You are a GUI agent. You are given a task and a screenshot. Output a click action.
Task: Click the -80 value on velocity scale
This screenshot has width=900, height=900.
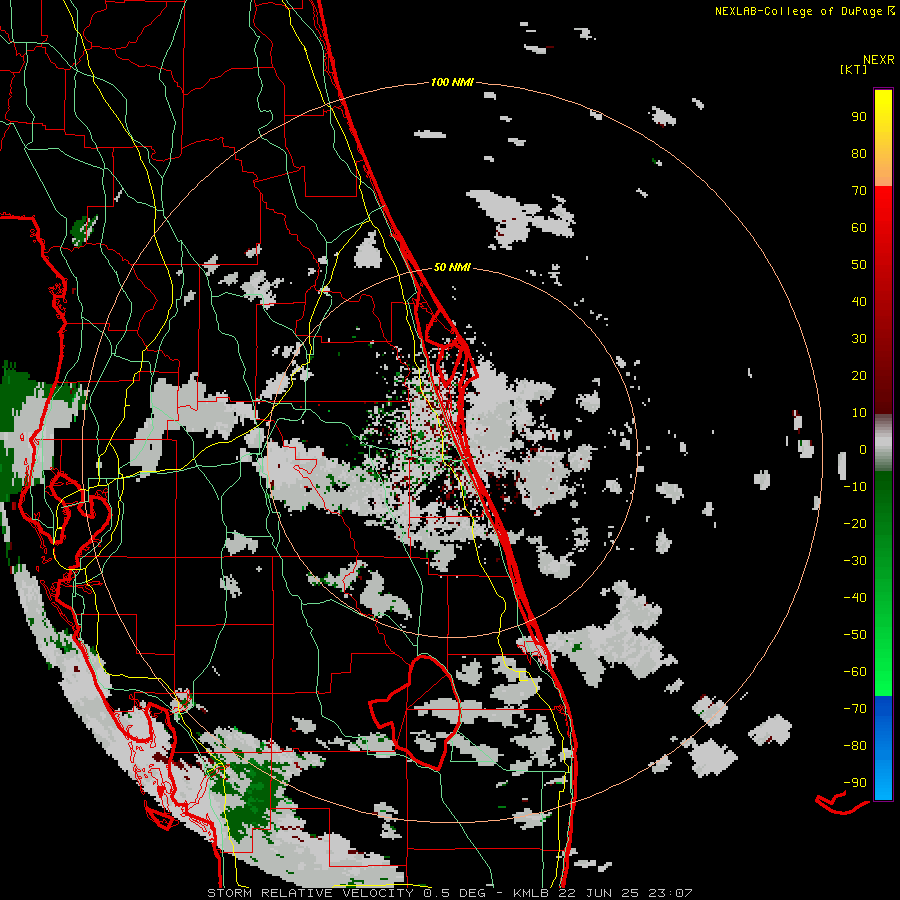click(x=855, y=746)
